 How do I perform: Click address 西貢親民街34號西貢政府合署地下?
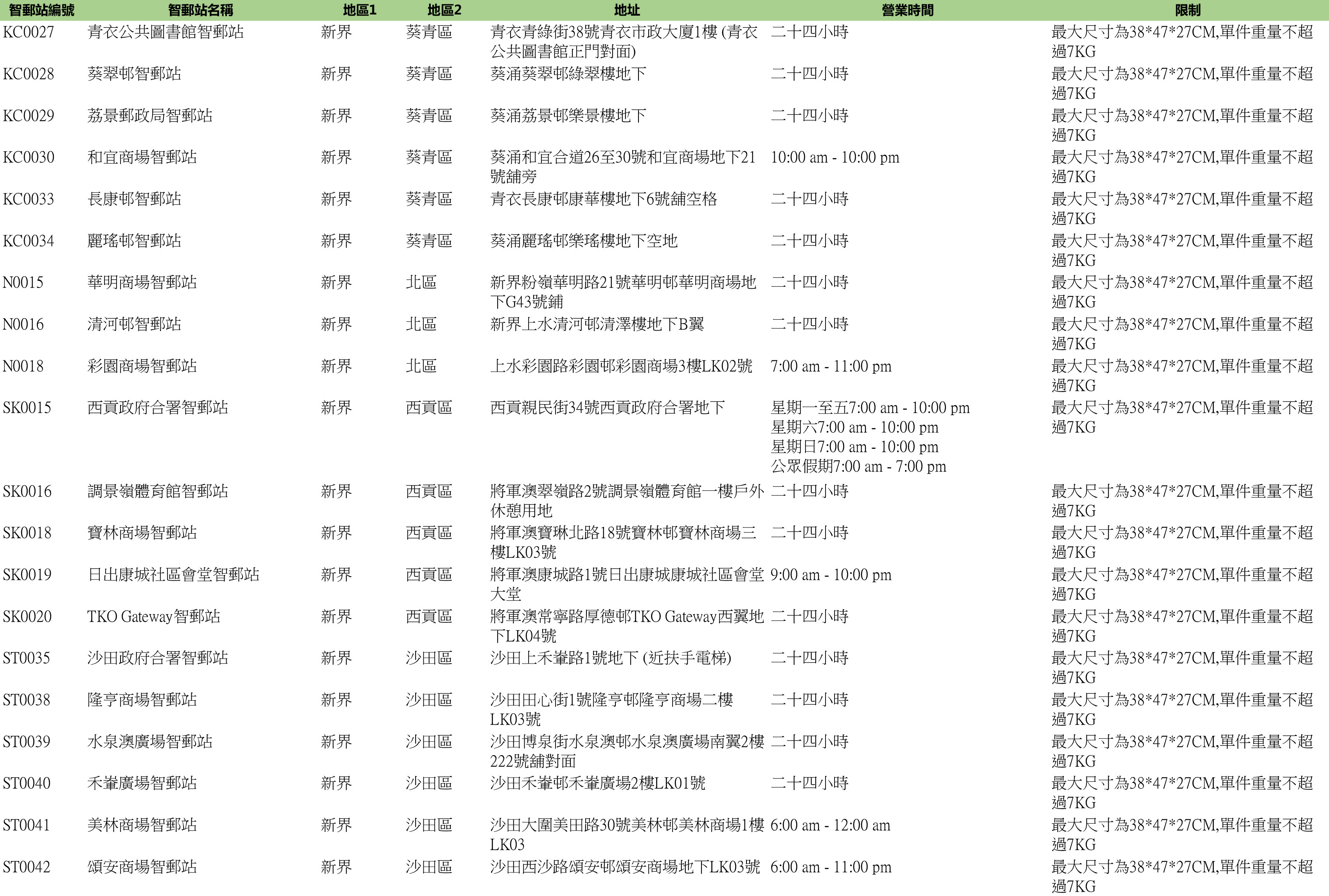coord(607,407)
